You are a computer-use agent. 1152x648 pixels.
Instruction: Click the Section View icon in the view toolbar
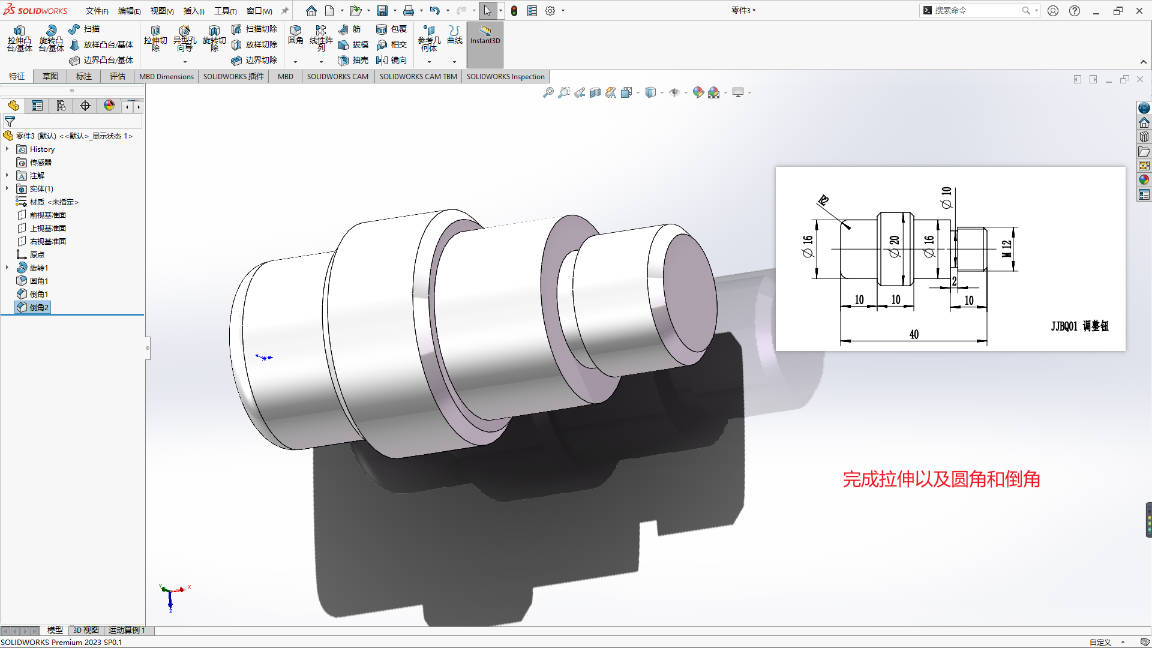595,93
